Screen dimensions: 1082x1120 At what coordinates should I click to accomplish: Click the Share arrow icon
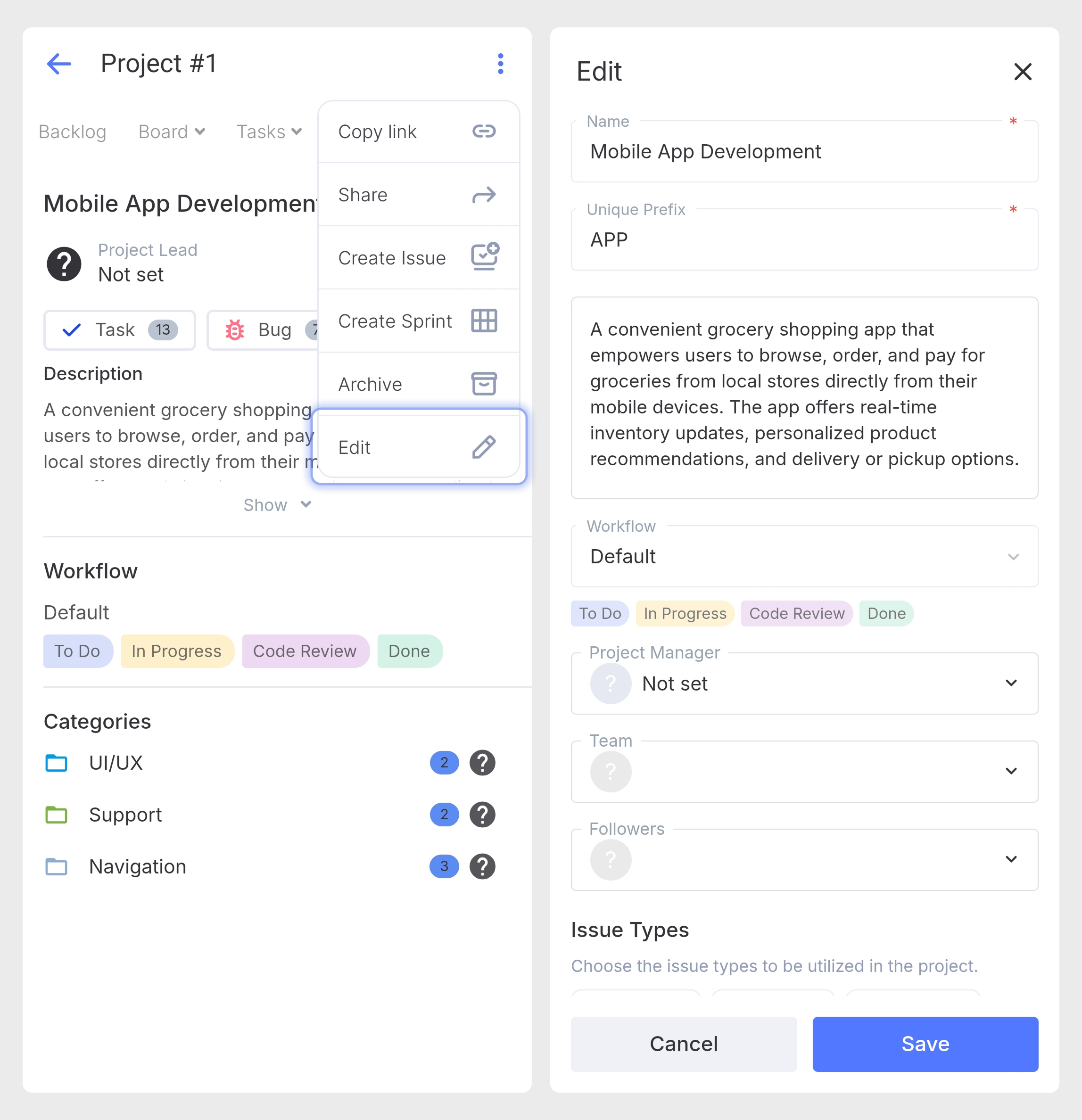484,195
